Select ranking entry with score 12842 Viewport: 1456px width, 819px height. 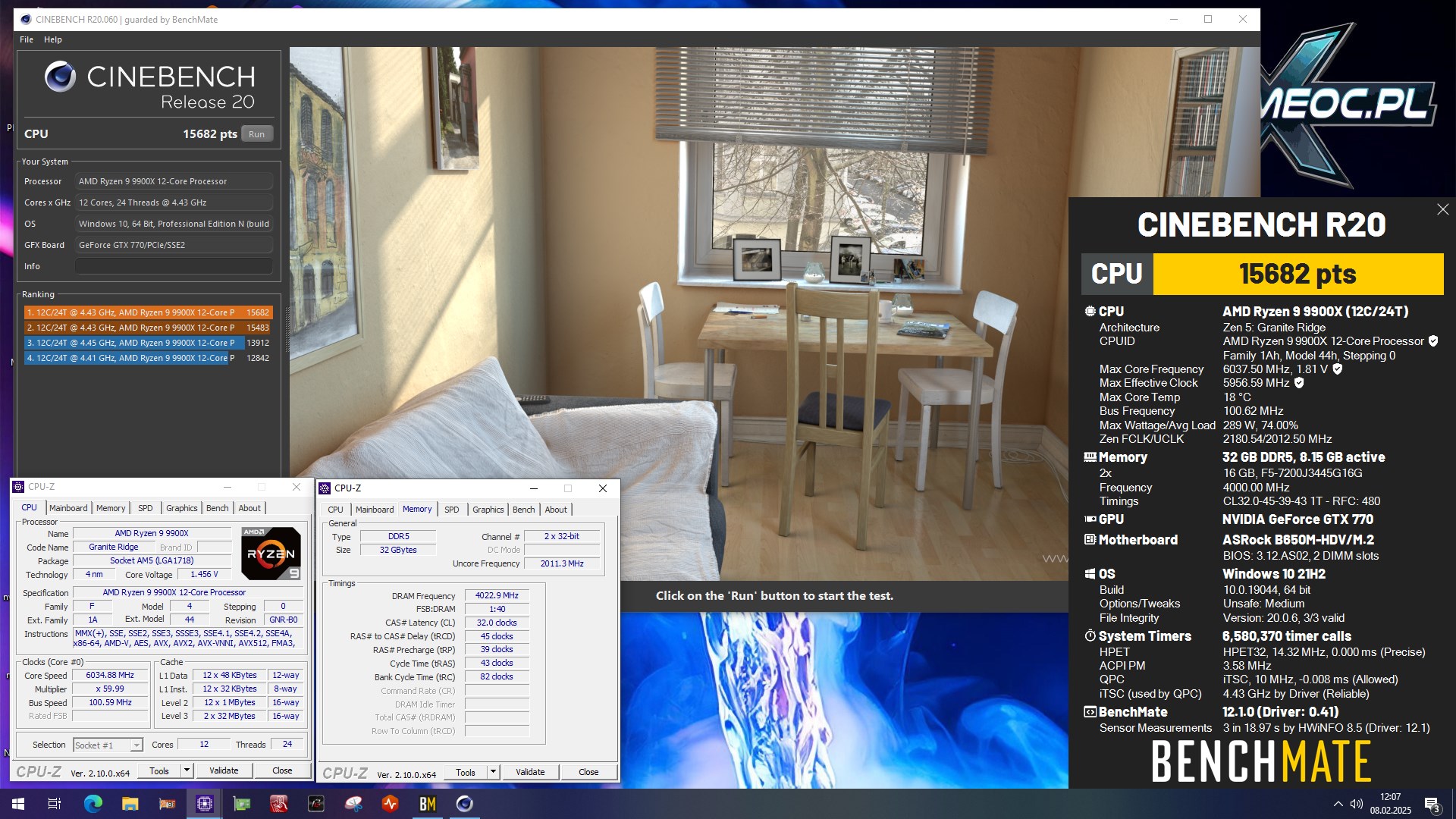coord(148,358)
